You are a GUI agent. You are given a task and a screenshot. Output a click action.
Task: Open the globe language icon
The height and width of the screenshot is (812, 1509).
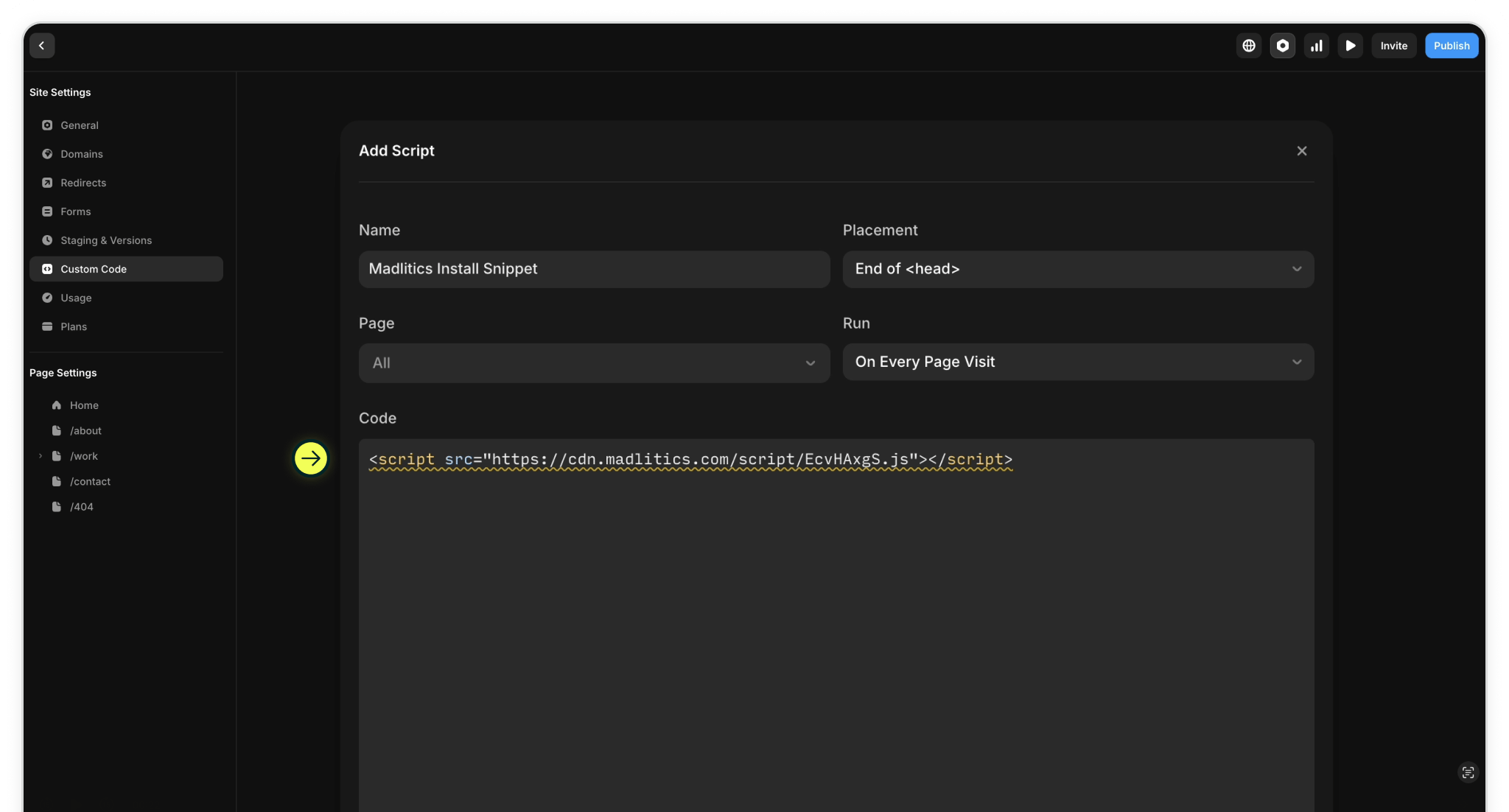(1249, 46)
